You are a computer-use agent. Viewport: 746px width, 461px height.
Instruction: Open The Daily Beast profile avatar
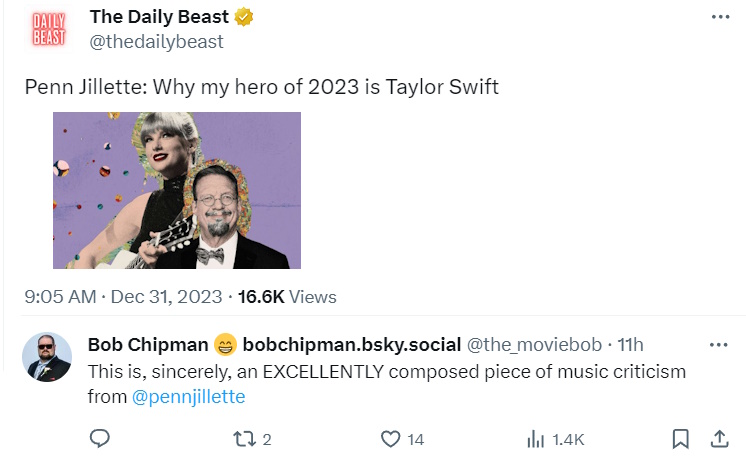(48, 29)
